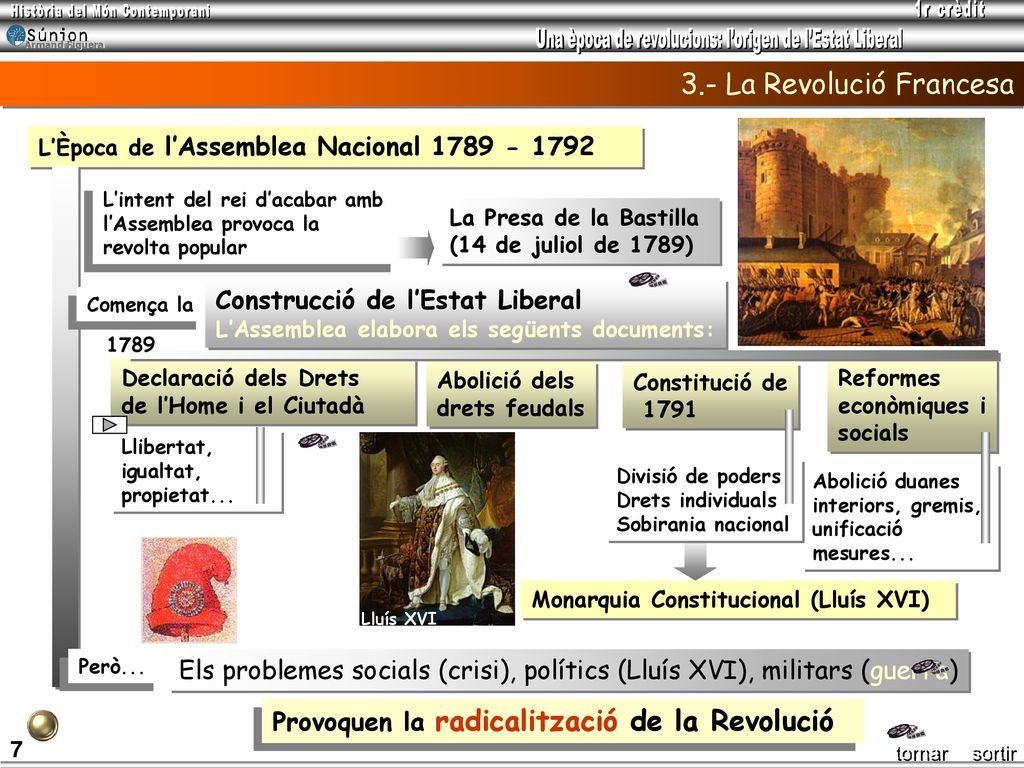Click the film reel next to Llibertat text

[x=317, y=441]
